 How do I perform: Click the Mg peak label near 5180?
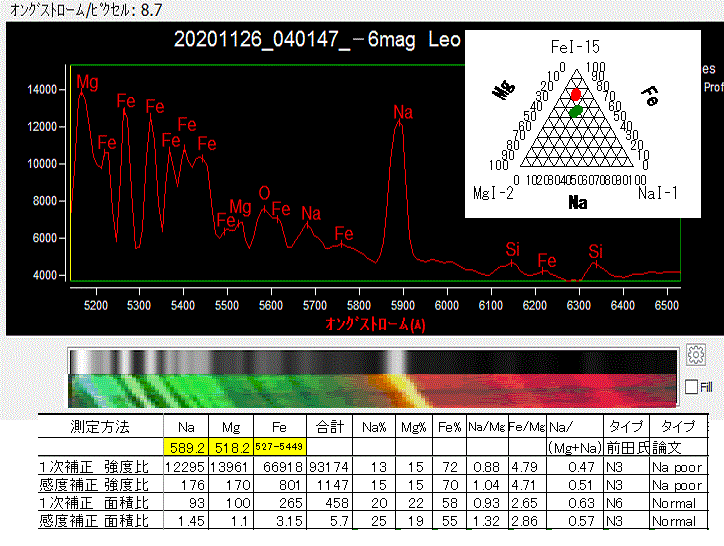click(x=87, y=82)
